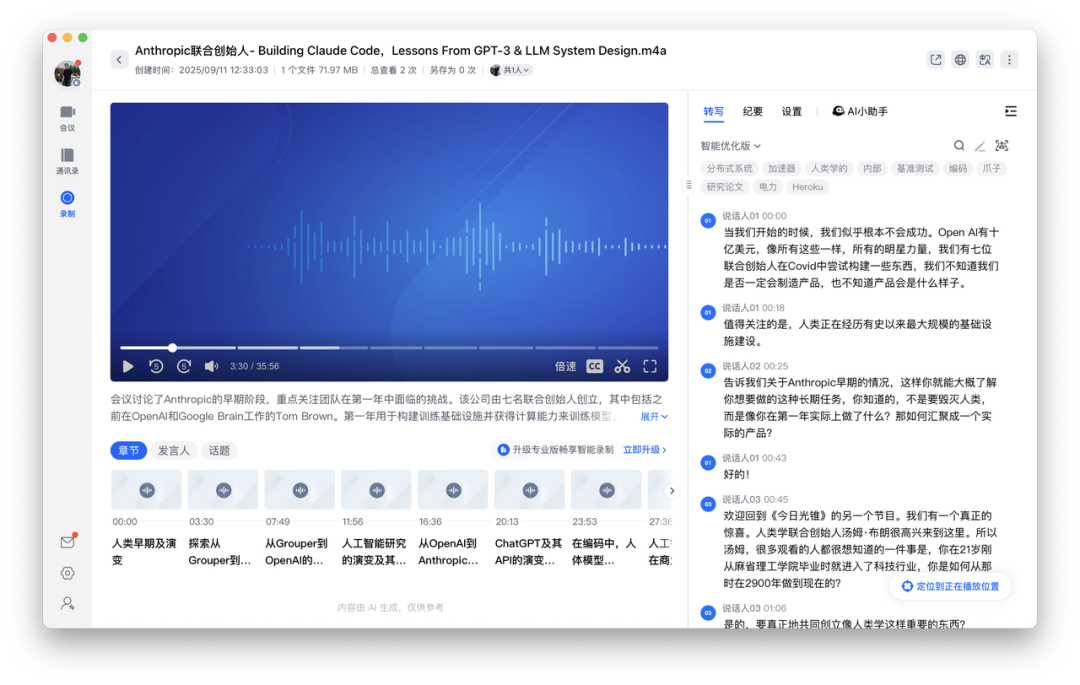Expand the summary with 展开 link

pos(654,417)
